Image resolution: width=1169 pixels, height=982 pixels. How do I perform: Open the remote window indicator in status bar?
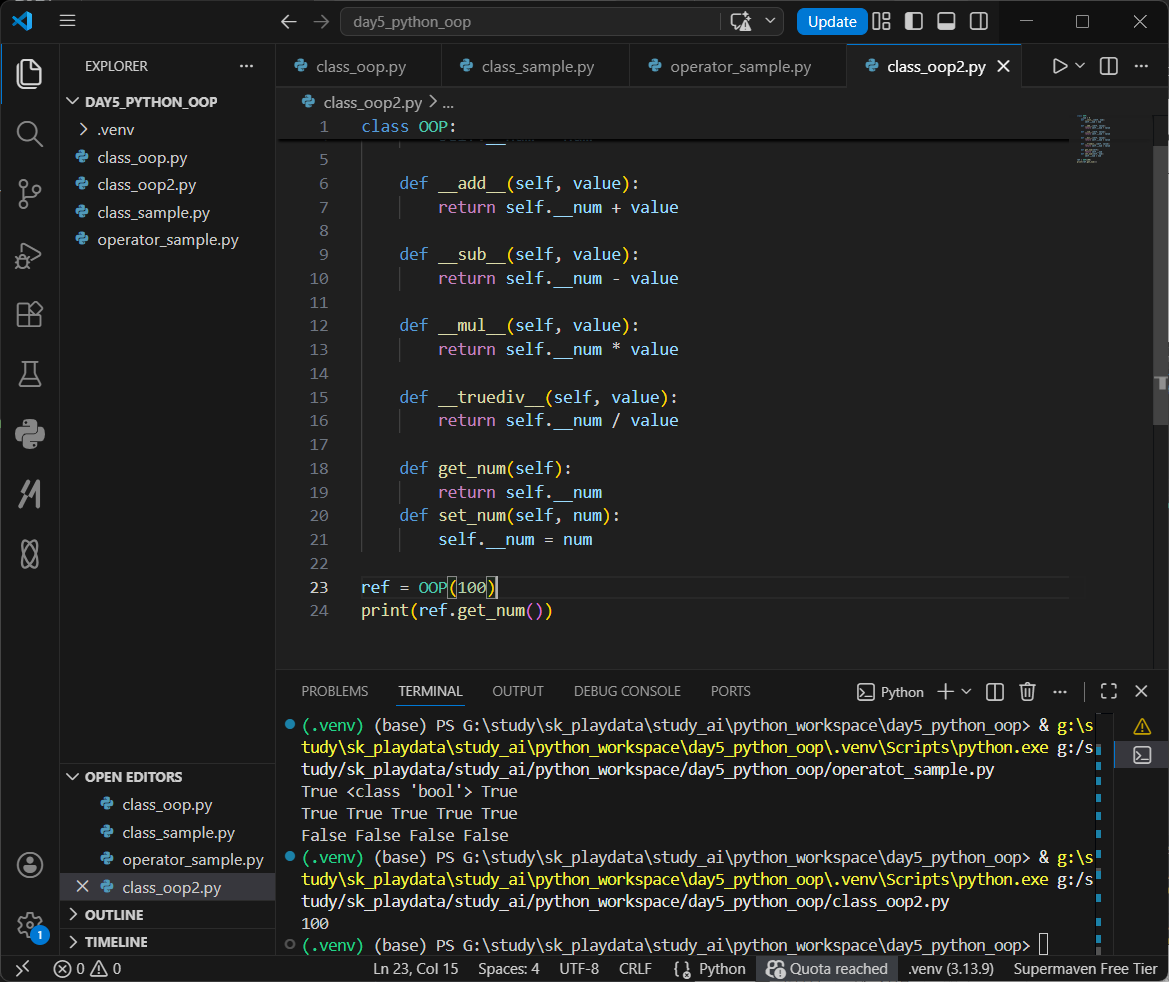[x=22, y=969]
